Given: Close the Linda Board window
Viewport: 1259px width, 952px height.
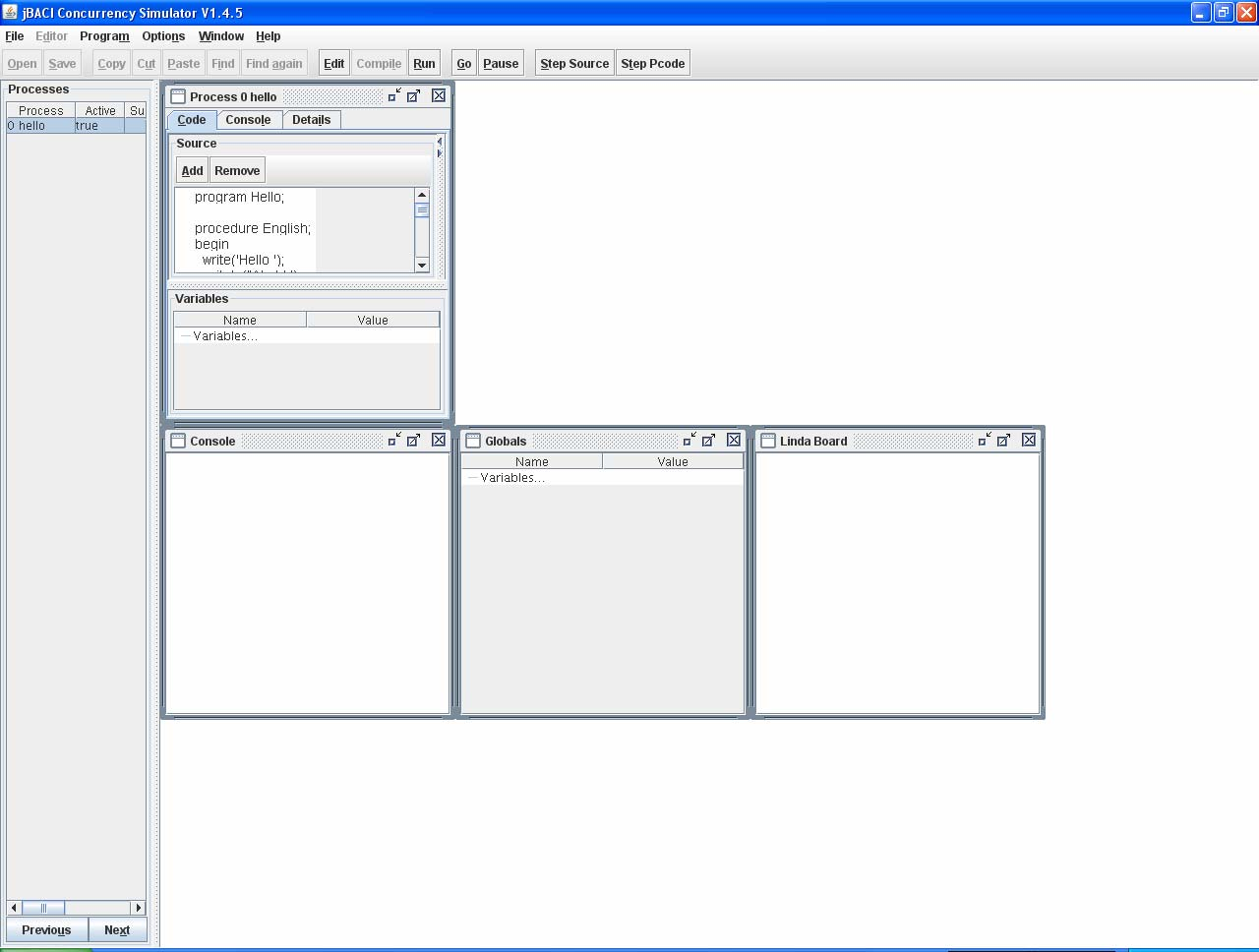Looking at the screenshot, I should 1029,440.
